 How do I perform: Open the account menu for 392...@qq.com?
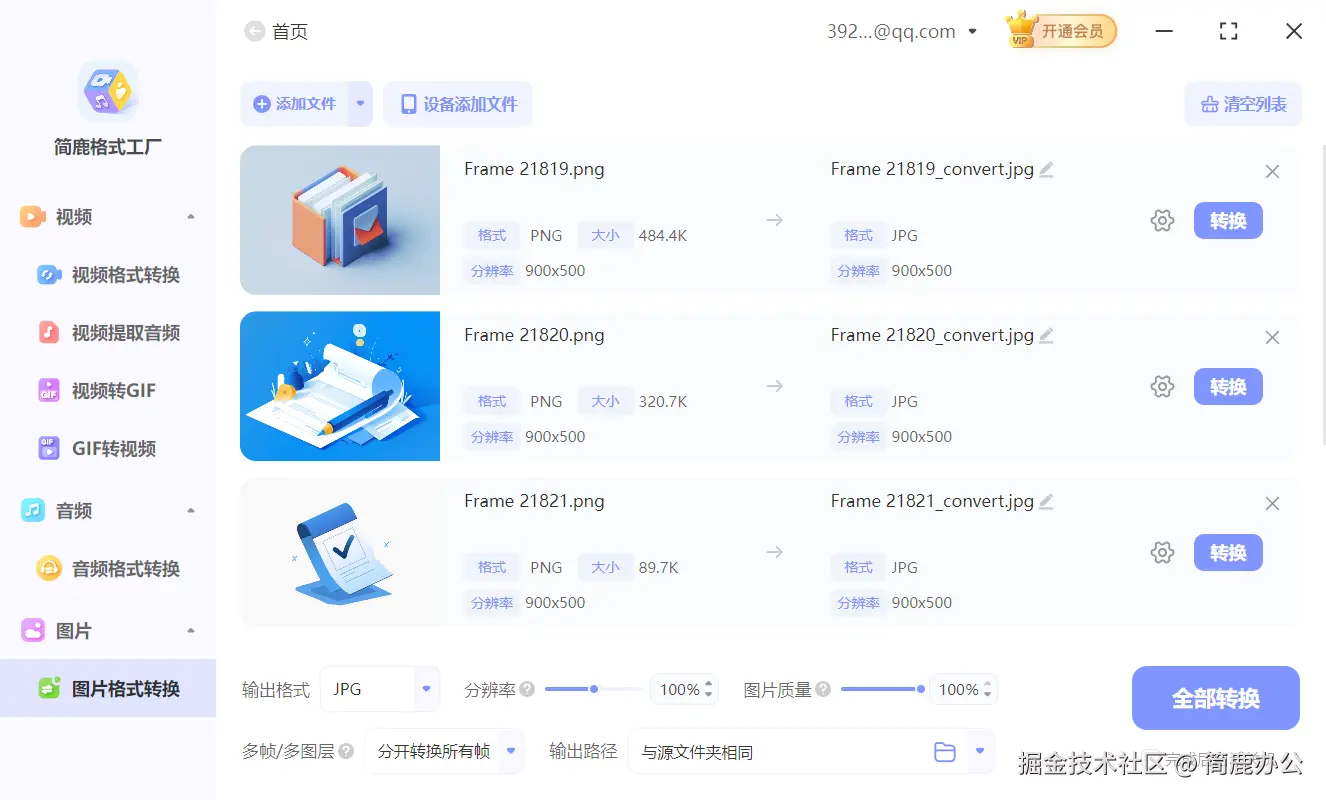(x=900, y=31)
